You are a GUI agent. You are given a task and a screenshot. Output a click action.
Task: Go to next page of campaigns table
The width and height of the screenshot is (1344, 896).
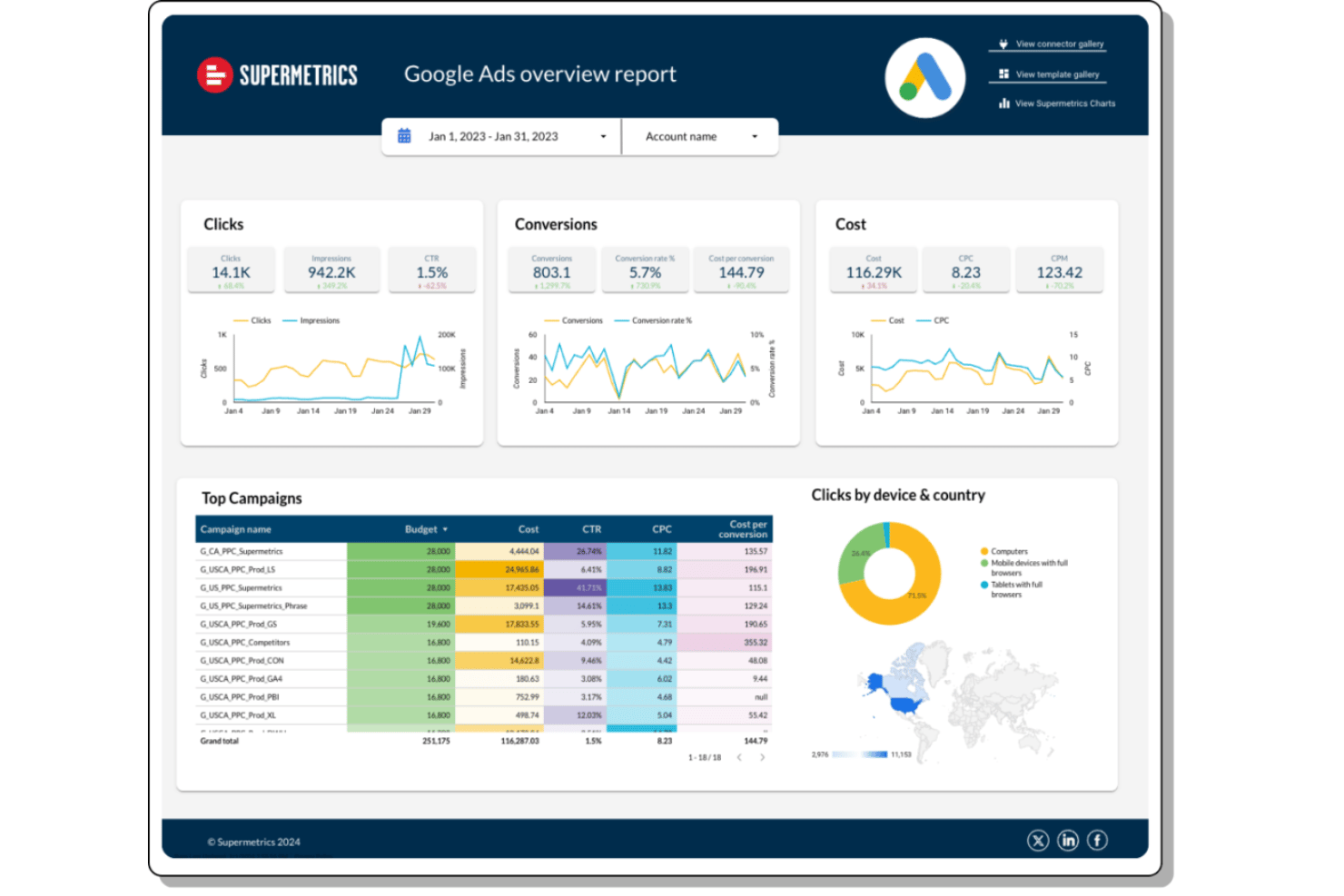pos(762,757)
